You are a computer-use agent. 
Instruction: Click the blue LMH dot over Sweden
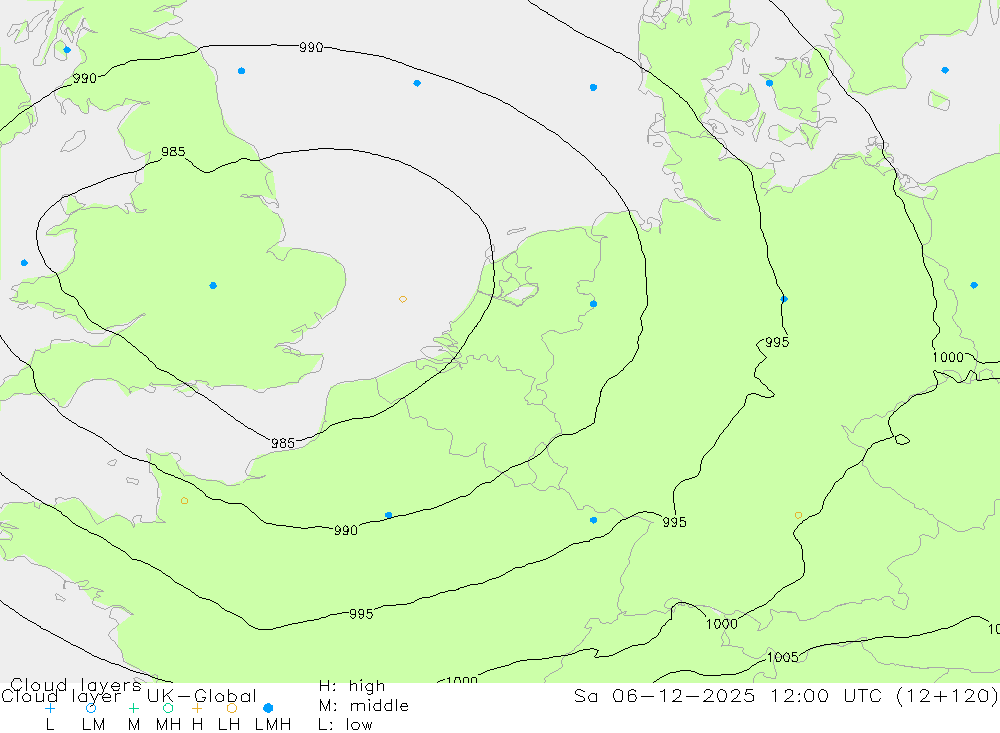tap(945, 70)
